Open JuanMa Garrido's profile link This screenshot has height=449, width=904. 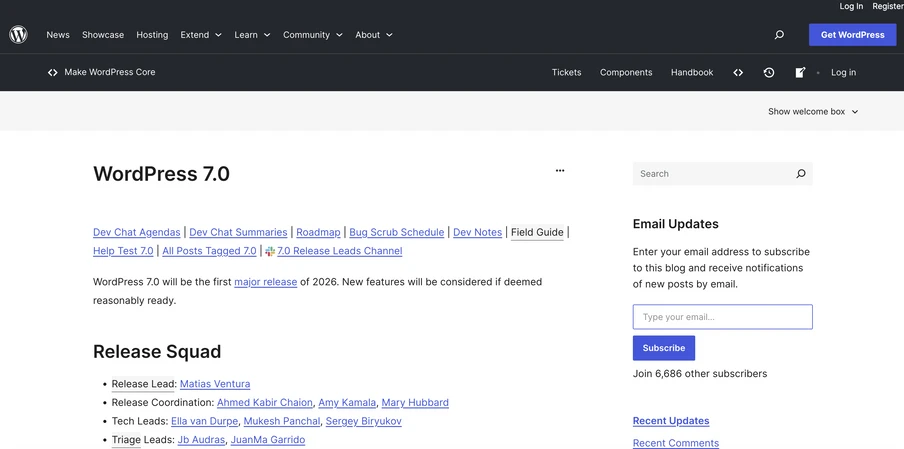(268, 440)
